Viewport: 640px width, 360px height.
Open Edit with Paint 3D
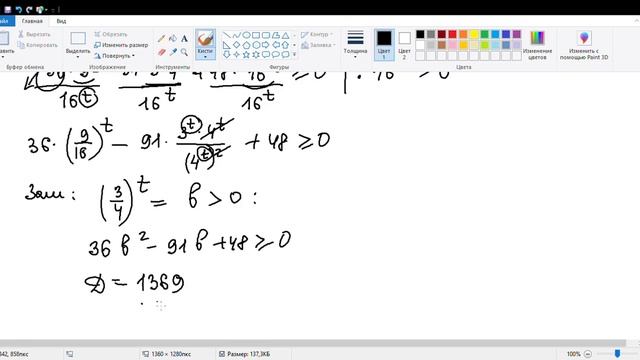(x=584, y=45)
